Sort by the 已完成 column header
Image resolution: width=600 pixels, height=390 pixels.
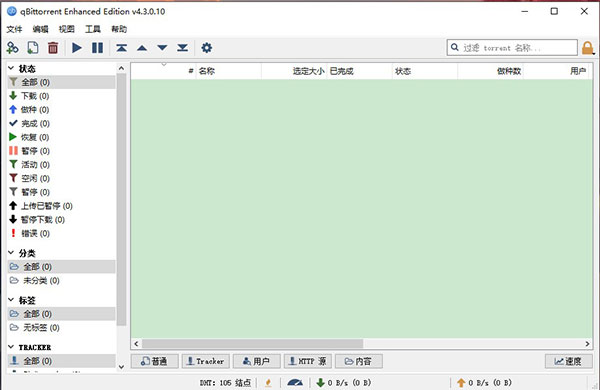pos(360,71)
